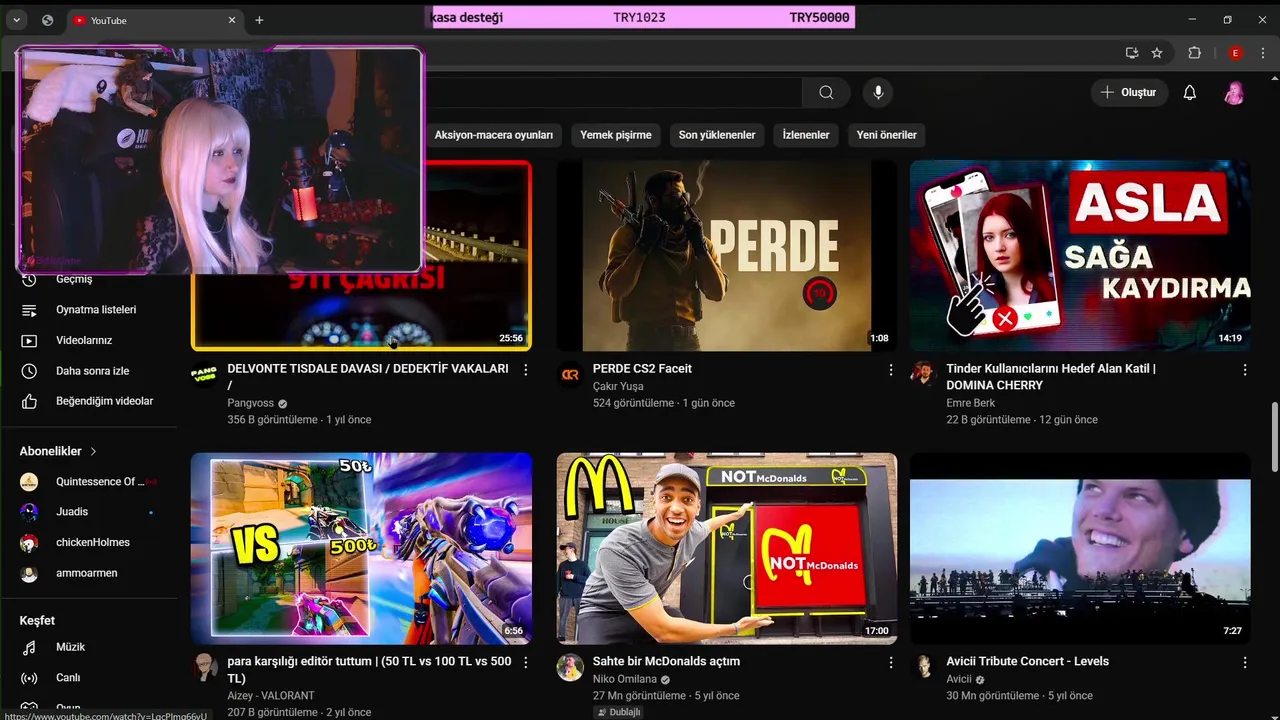Screen dimensions: 1280x720
Task: Open options menu for Sahte bir McDonalds video
Action: (x=891, y=663)
